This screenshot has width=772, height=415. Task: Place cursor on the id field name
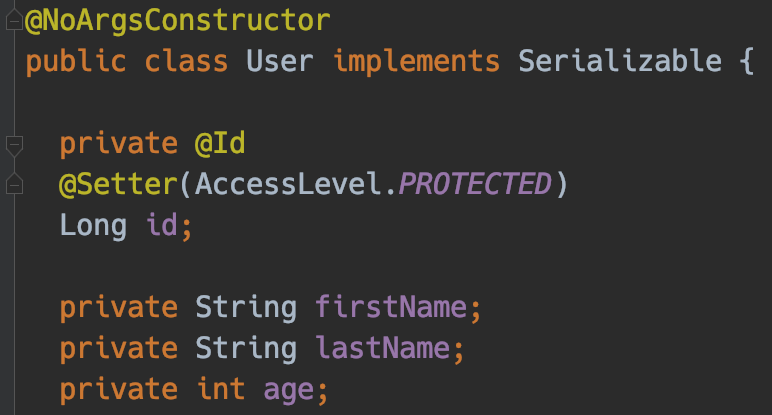[x=162, y=226]
